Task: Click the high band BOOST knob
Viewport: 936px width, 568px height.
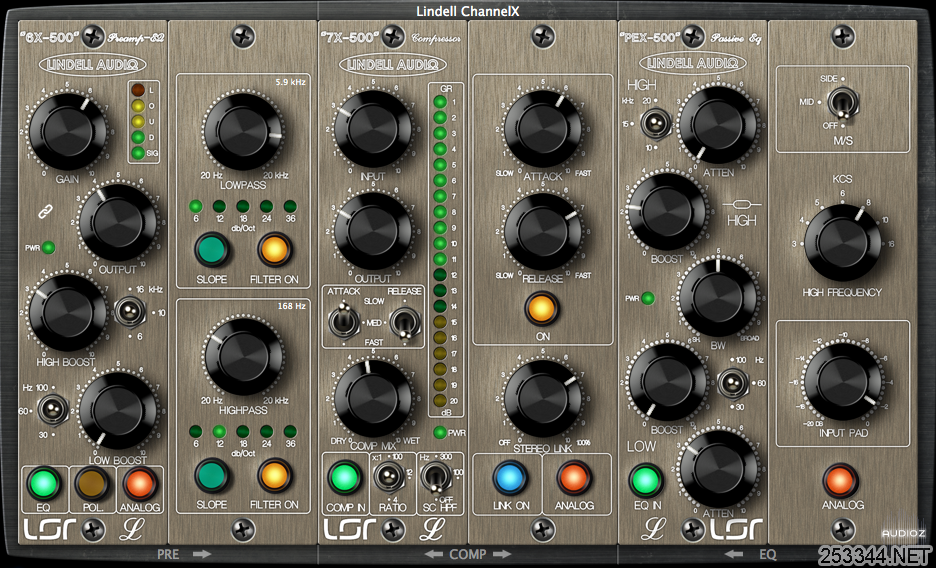Action: (x=667, y=211)
